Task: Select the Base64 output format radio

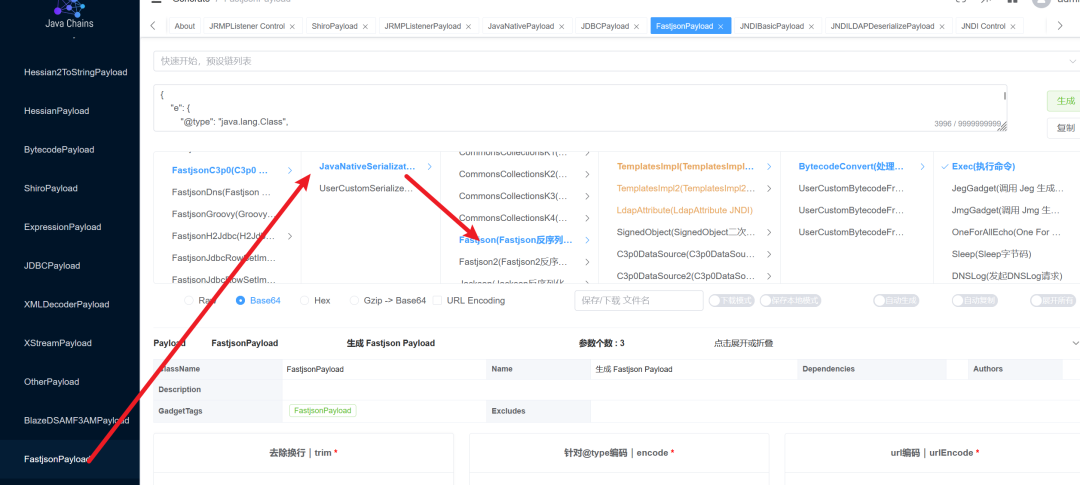Action: (x=240, y=300)
